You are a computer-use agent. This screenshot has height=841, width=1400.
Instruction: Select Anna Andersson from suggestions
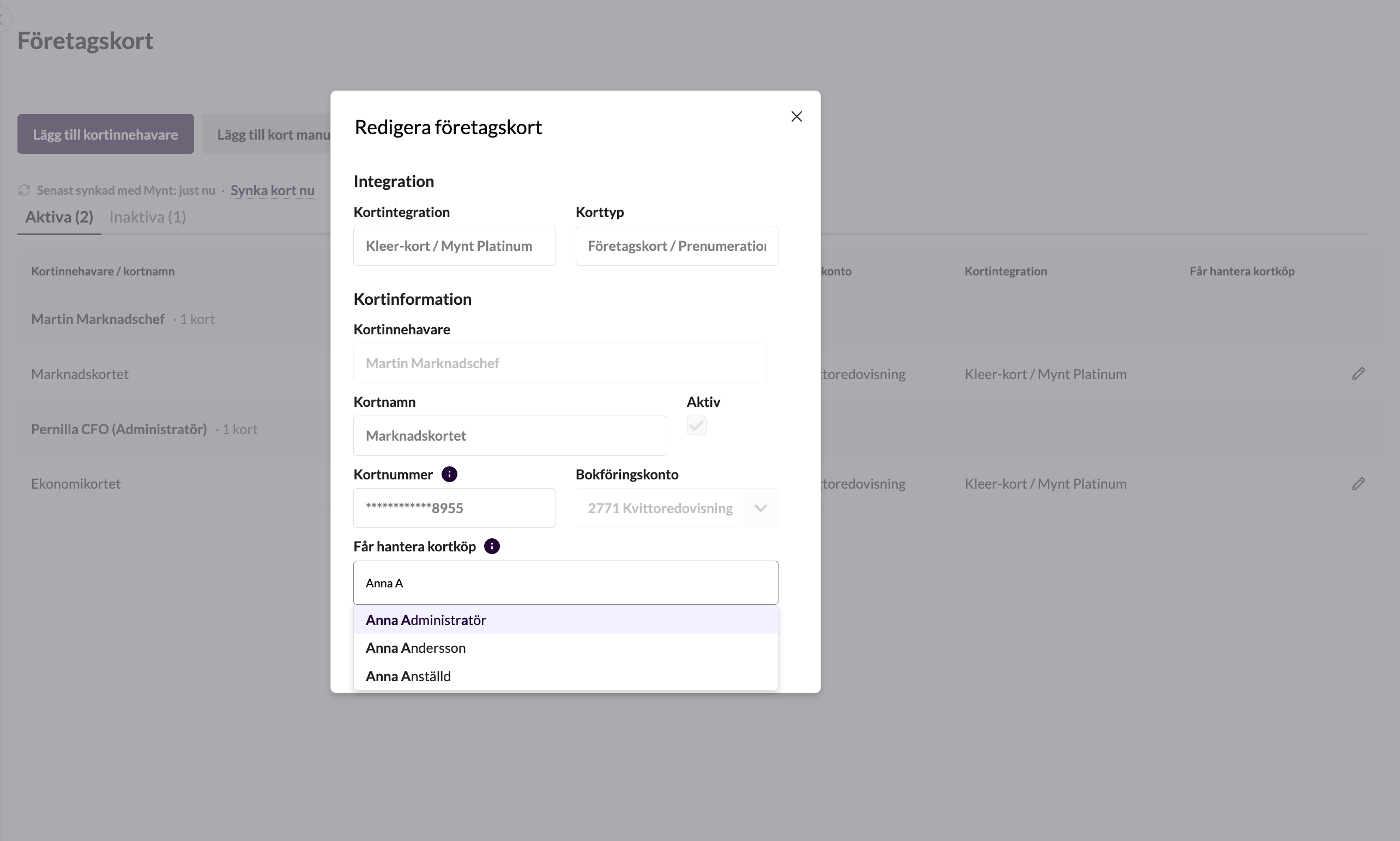565,648
